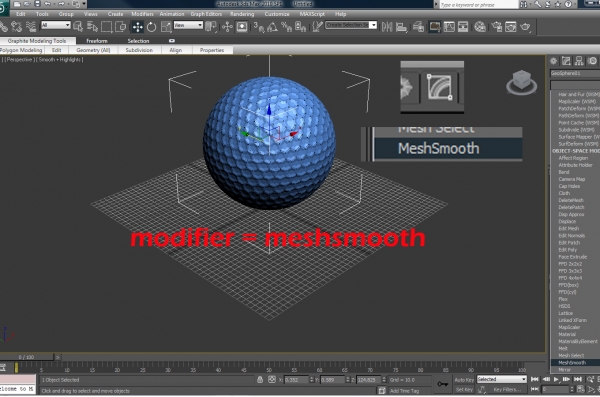This screenshot has width=600, height=397.
Task: Choose Rectangular Selection Region icon
Action: (x=106, y=27)
